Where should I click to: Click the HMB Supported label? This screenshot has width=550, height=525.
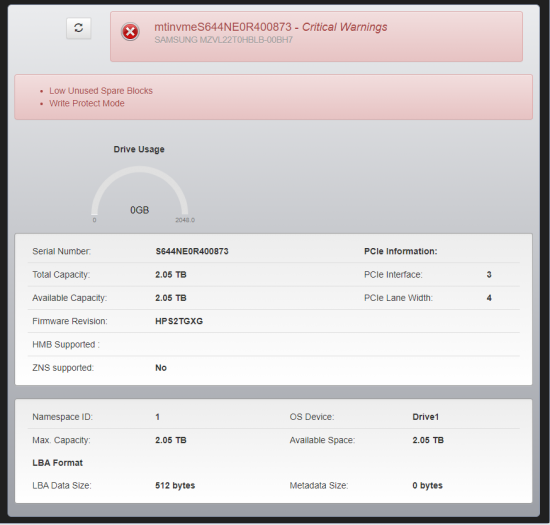pos(66,345)
